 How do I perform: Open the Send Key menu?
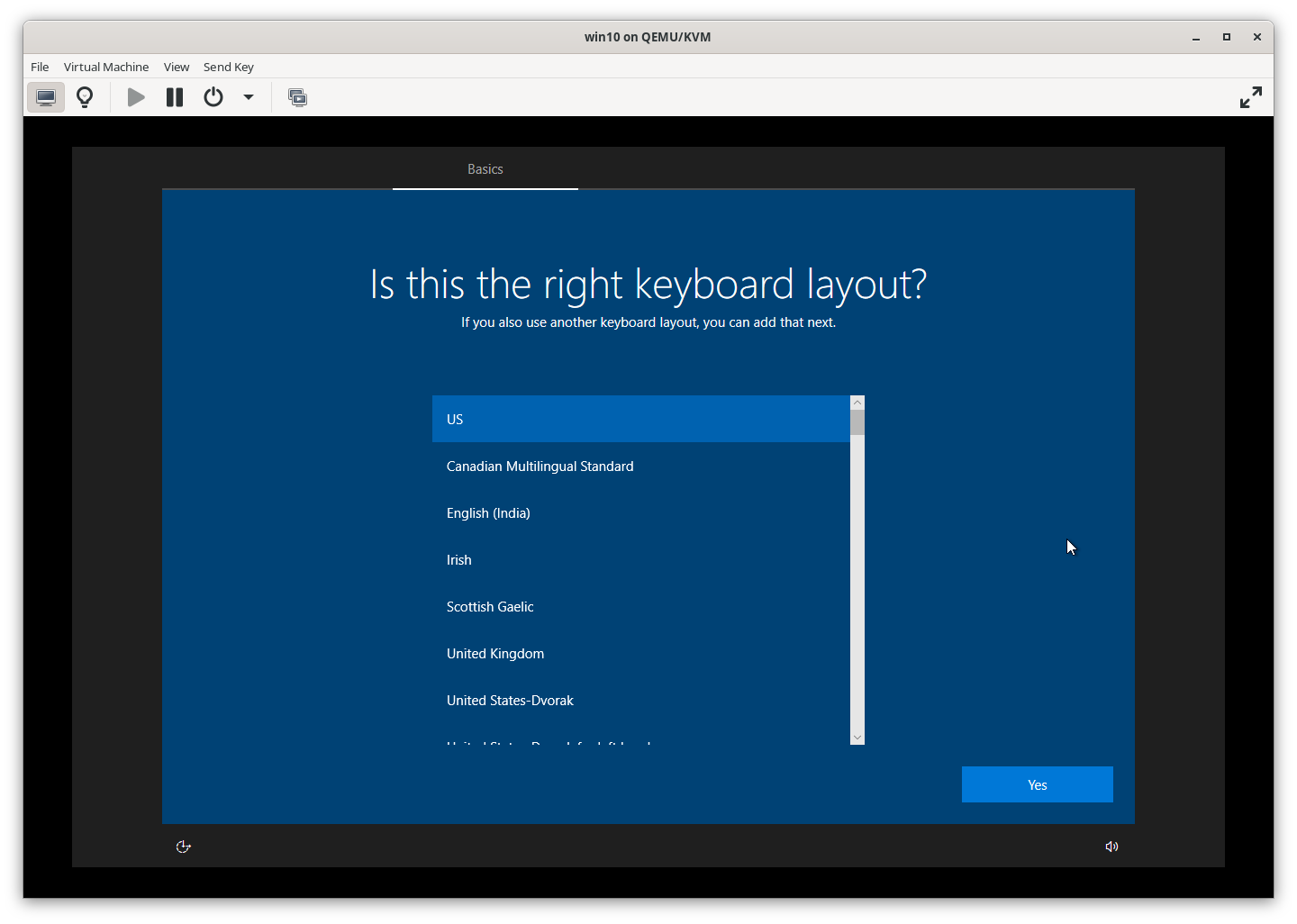229,67
